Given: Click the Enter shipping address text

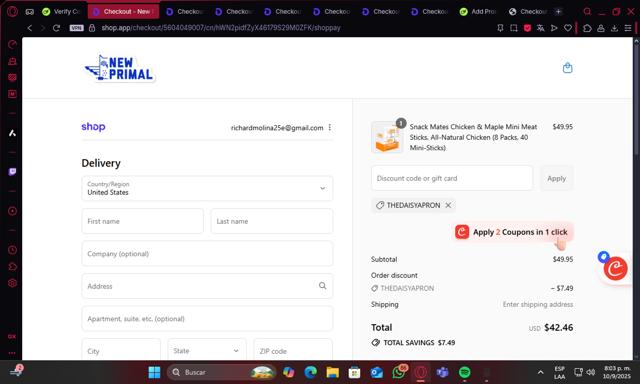Looking at the screenshot, I should (x=538, y=304).
